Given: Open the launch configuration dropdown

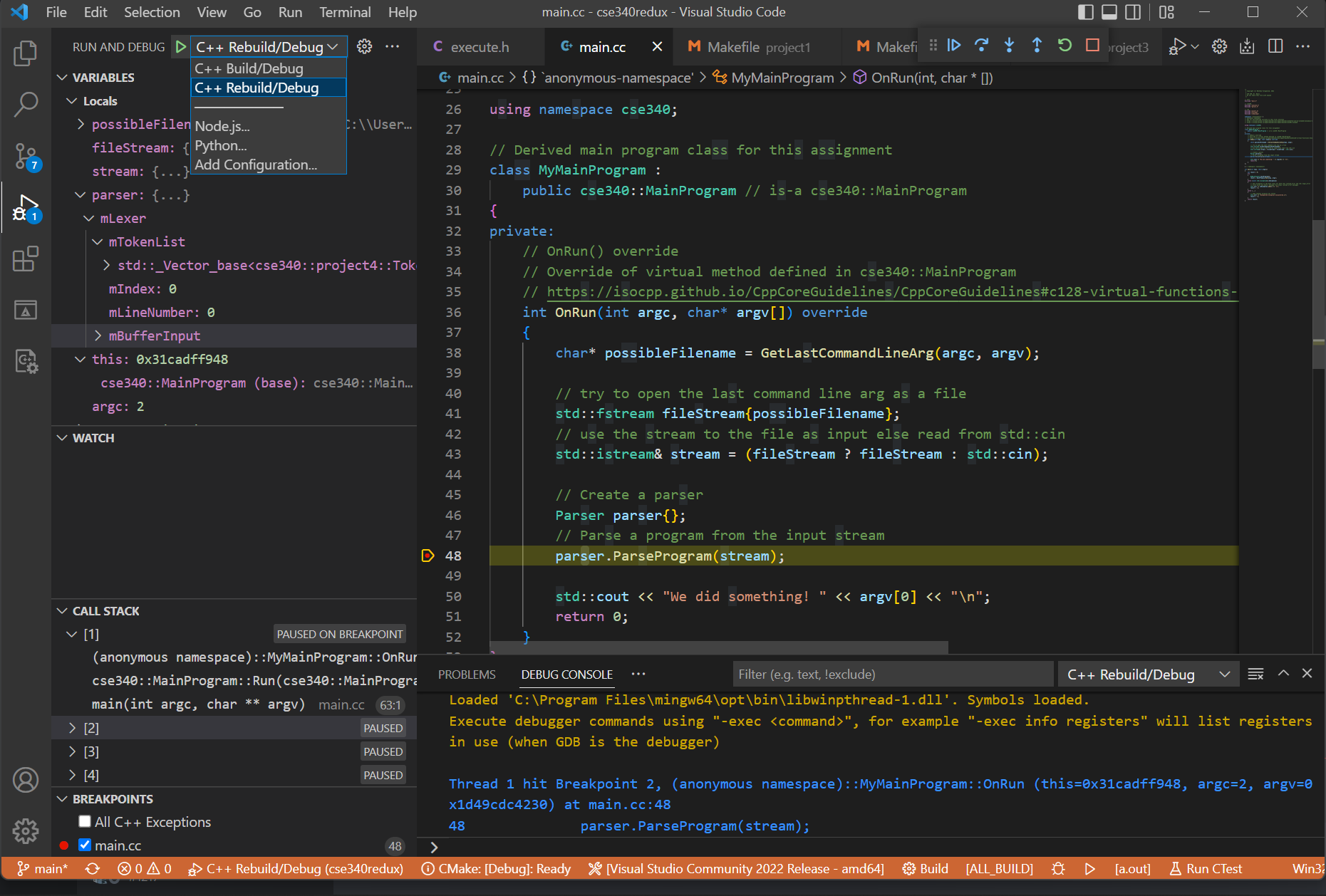Looking at the screenshot, I should [x=268, y=47].
